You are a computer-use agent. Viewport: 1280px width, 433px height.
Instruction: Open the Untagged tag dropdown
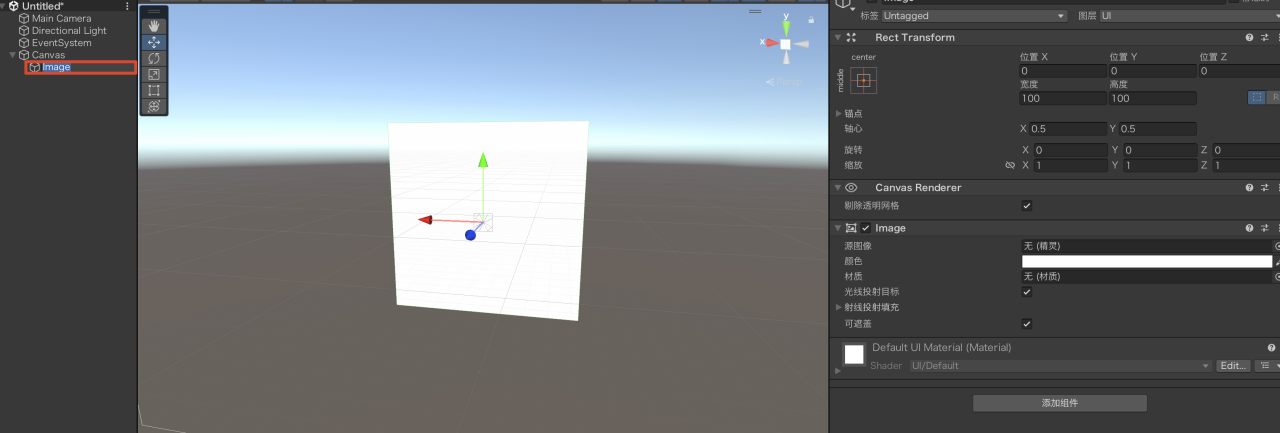pos(974,16)
